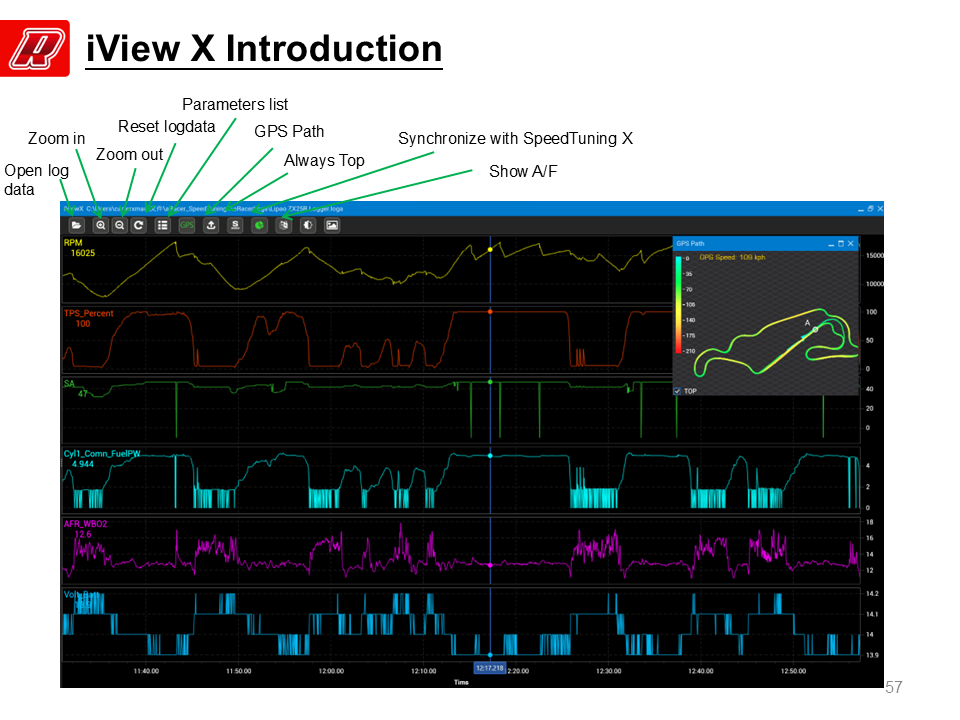
Task: Click the upload-arrow toolbar icon
Action: 211,225
